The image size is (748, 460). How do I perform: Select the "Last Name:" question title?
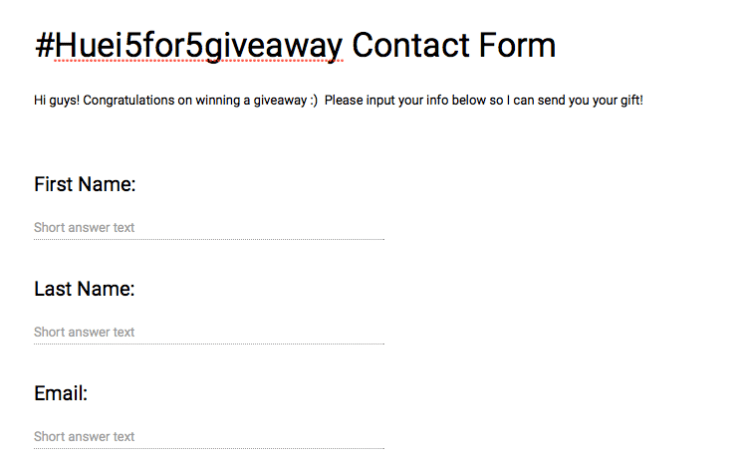84,290
